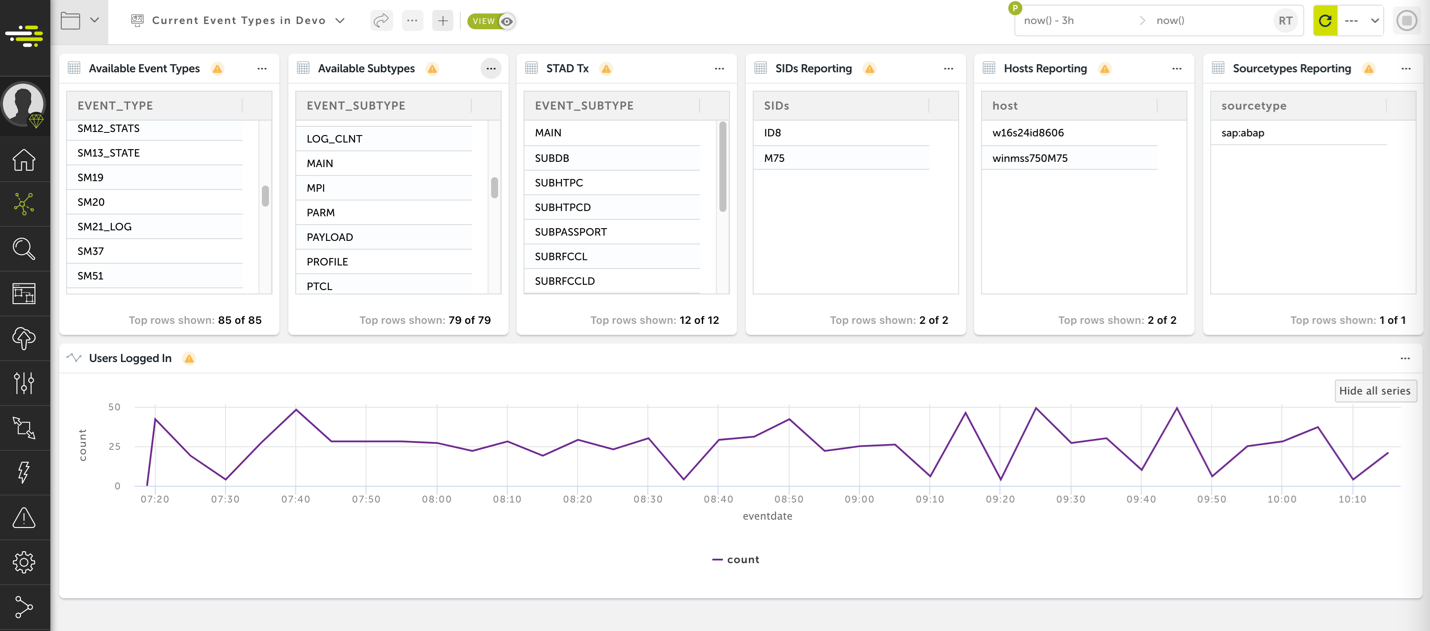Select the w16s24id8606 host row
This screenshot has height=631, width=1430.
[x=1069, y=133]
